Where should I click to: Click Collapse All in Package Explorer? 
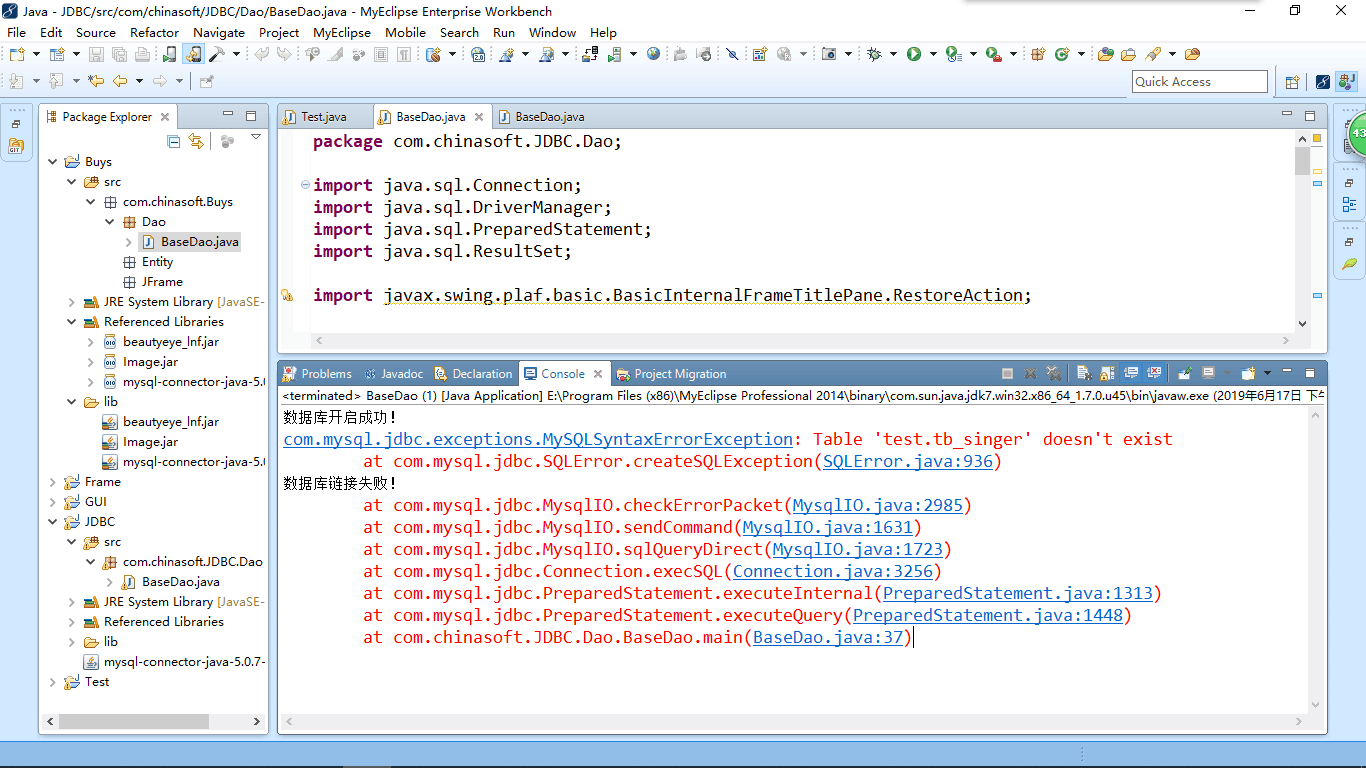pyautogui.click(x=174, y=141)
